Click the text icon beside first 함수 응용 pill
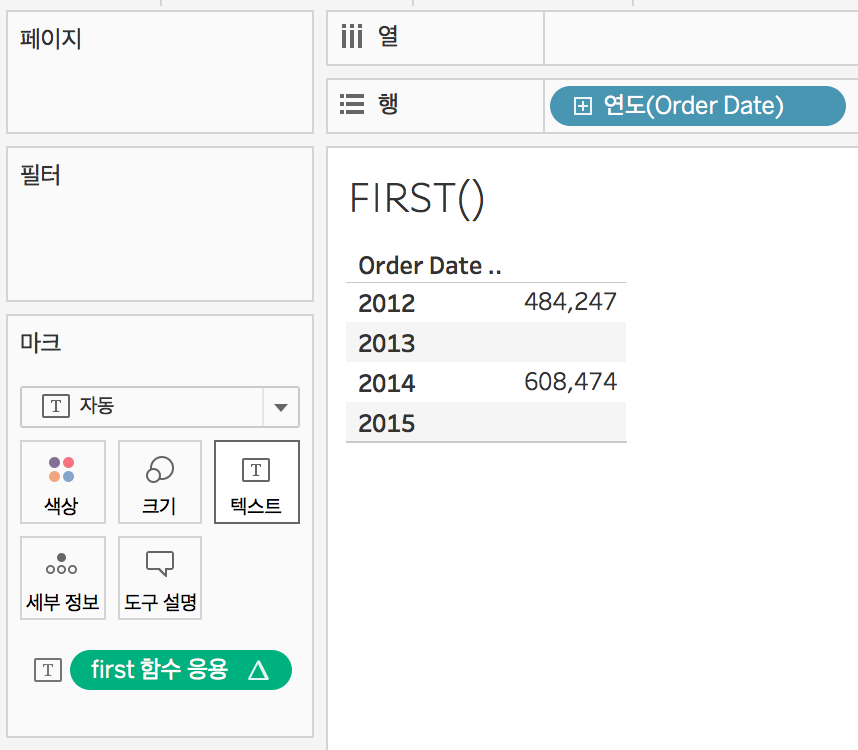 click(48, 670)
